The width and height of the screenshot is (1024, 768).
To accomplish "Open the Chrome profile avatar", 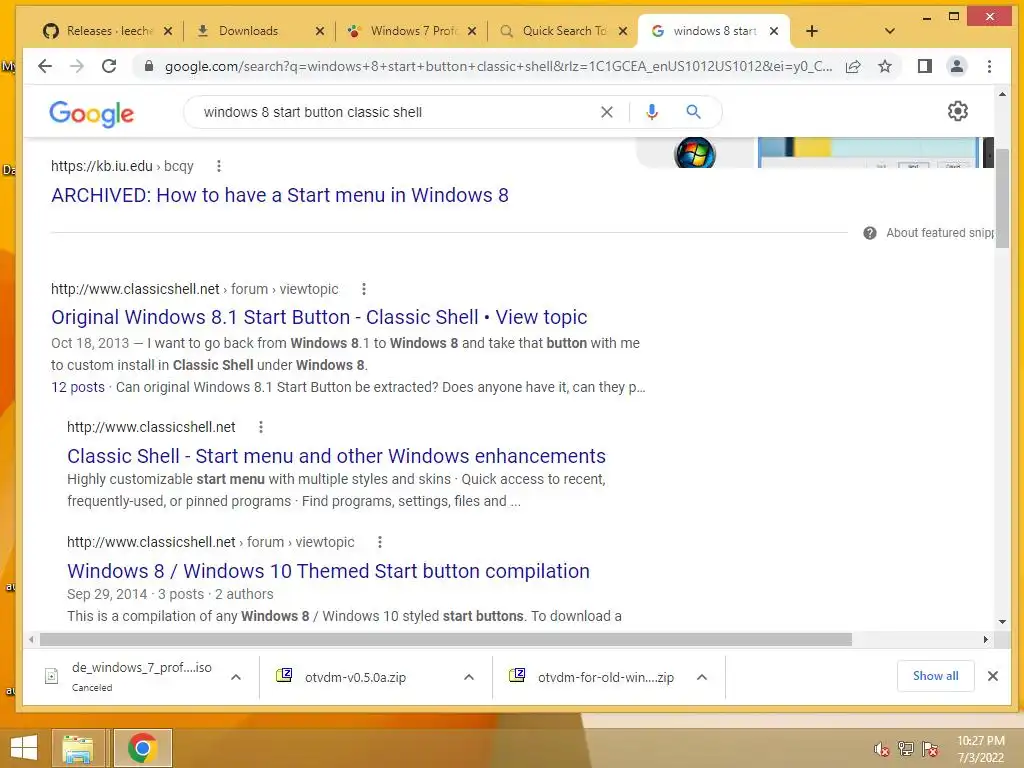I will pos(957,66).
